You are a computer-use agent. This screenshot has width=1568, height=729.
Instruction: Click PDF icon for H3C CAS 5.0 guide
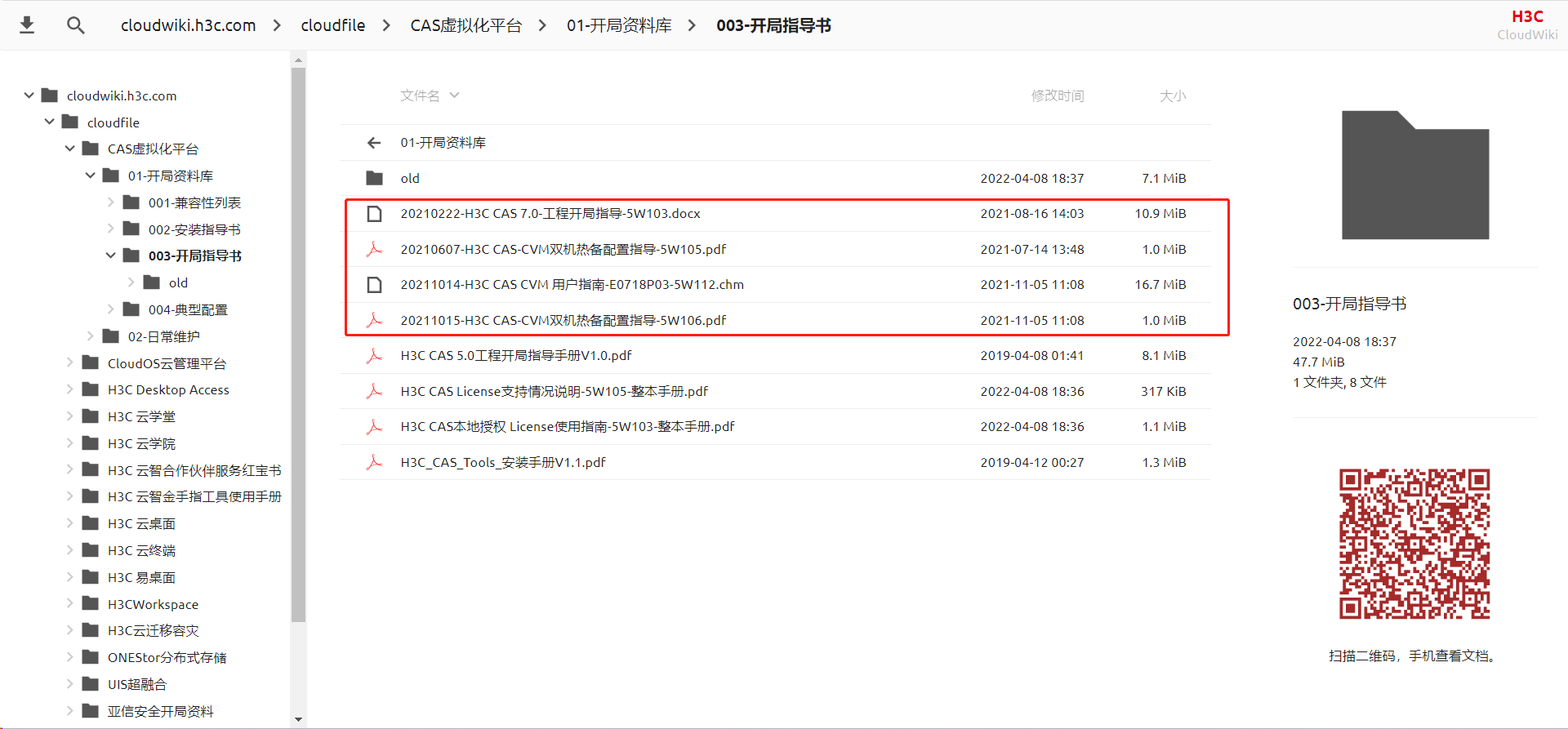tap(375, 356)
